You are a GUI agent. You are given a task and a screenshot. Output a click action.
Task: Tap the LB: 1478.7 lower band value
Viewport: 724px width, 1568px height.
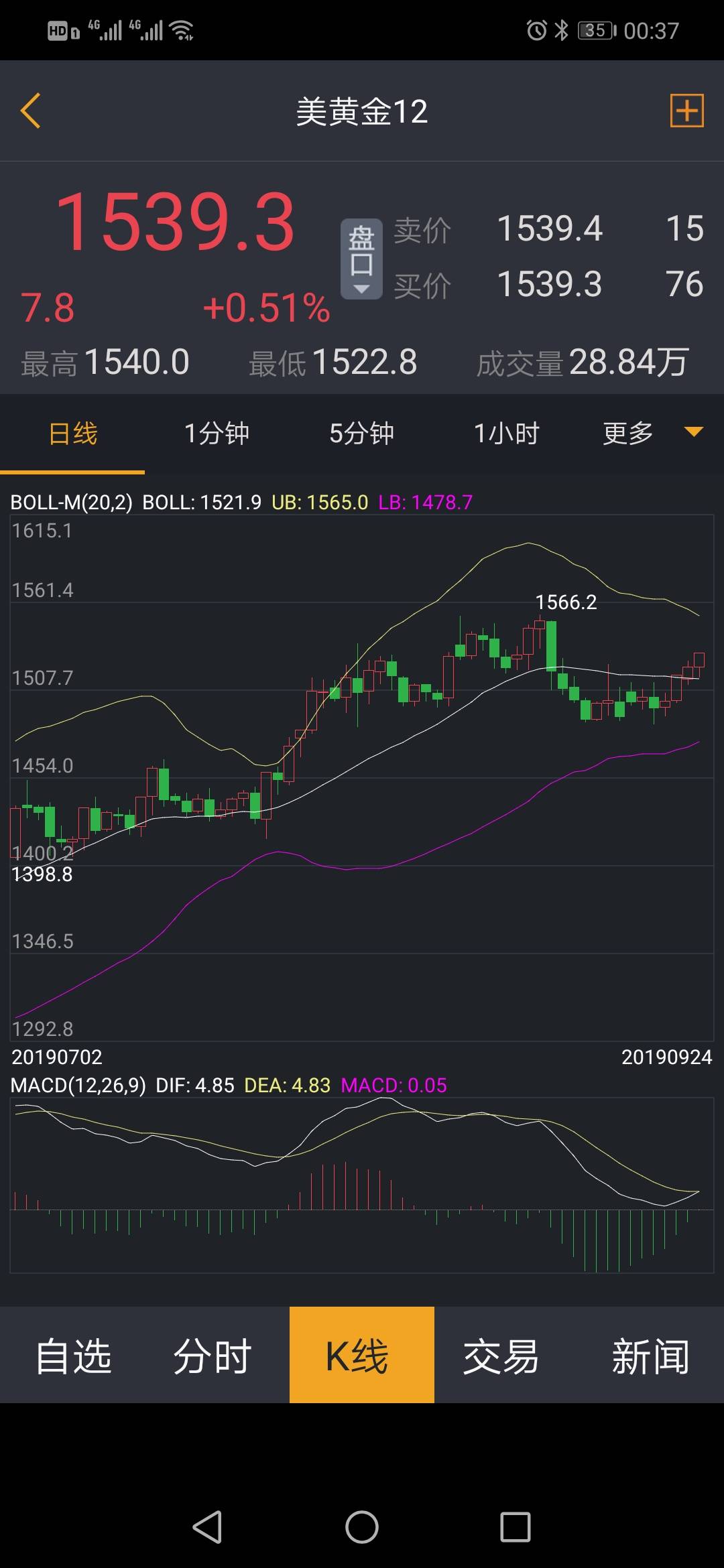pyautogui.click(x=426, y=502)
